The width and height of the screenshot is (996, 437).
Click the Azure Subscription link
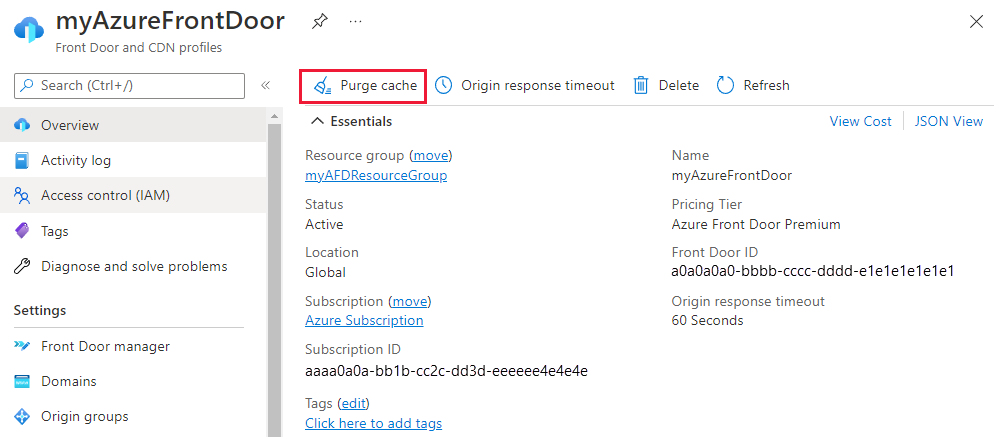(x=364, y=320)
